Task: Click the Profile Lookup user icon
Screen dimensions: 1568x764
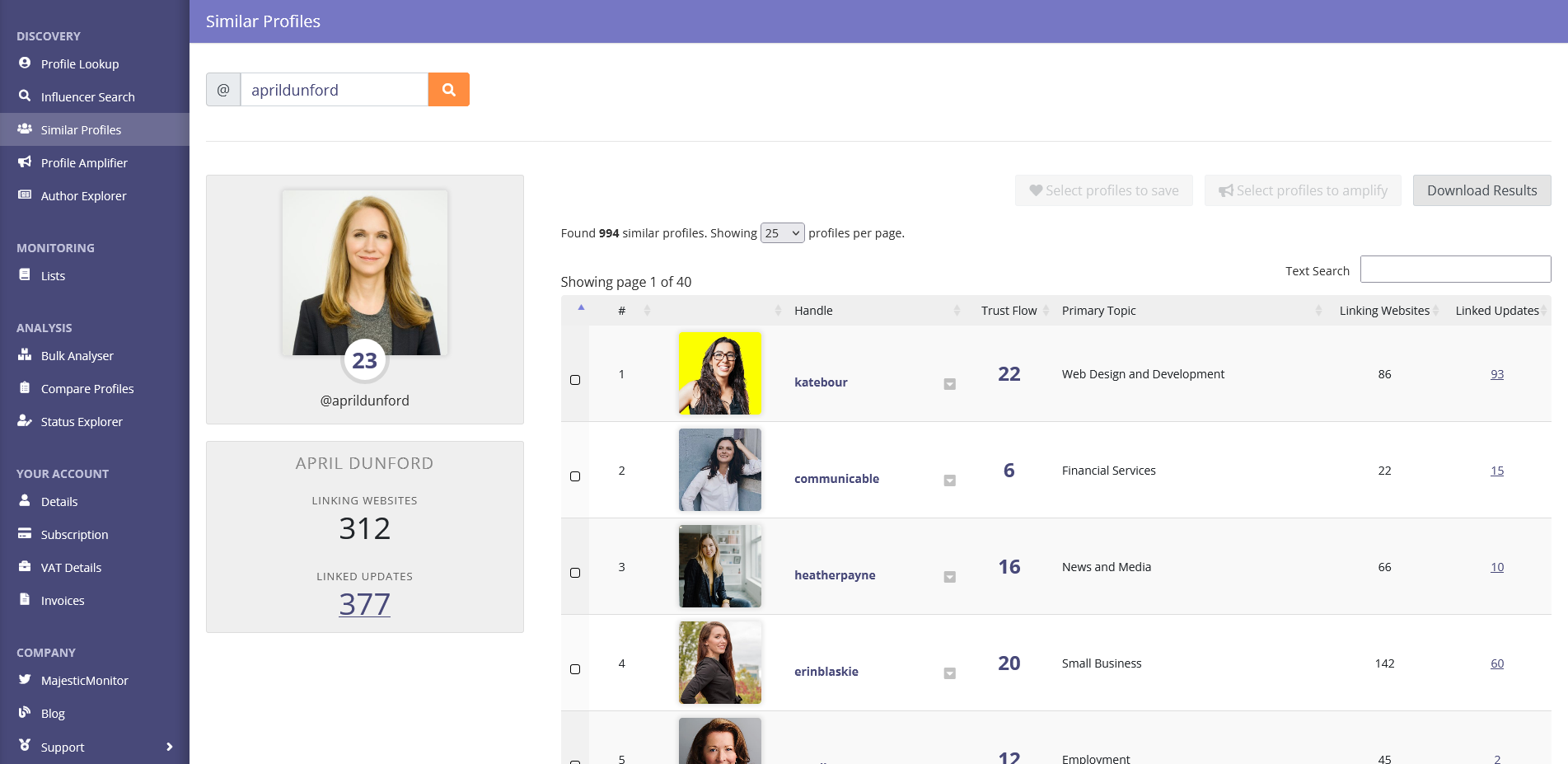Action: pyautogui.click(x=25, y=63)
